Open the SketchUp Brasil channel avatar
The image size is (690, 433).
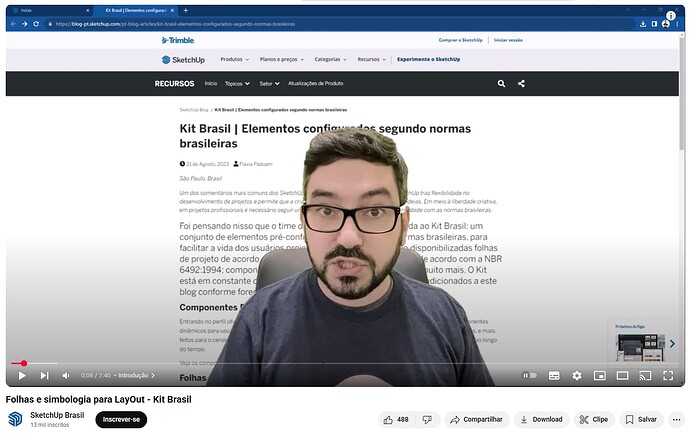point(15,419)
